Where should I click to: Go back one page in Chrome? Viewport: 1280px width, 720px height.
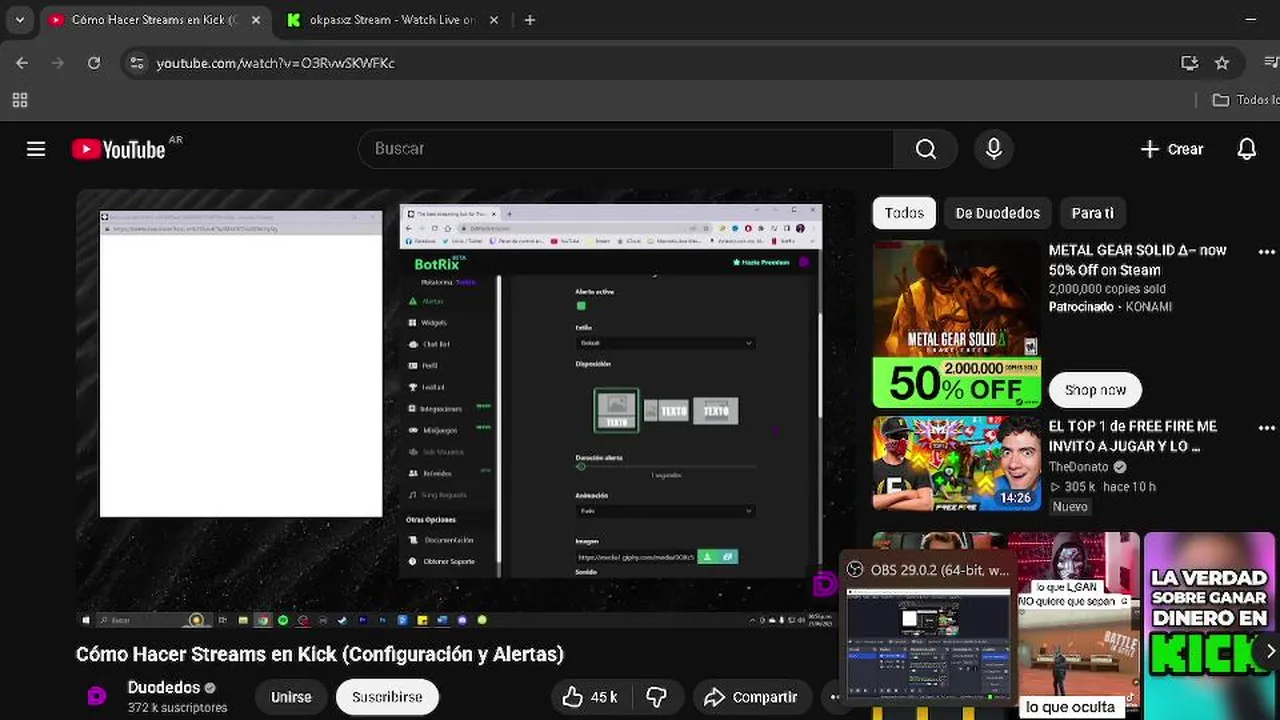22,63
